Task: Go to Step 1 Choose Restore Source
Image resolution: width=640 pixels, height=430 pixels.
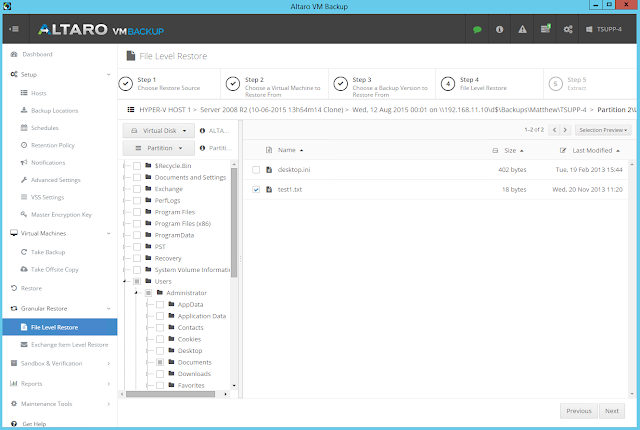Action: (168, 83)
